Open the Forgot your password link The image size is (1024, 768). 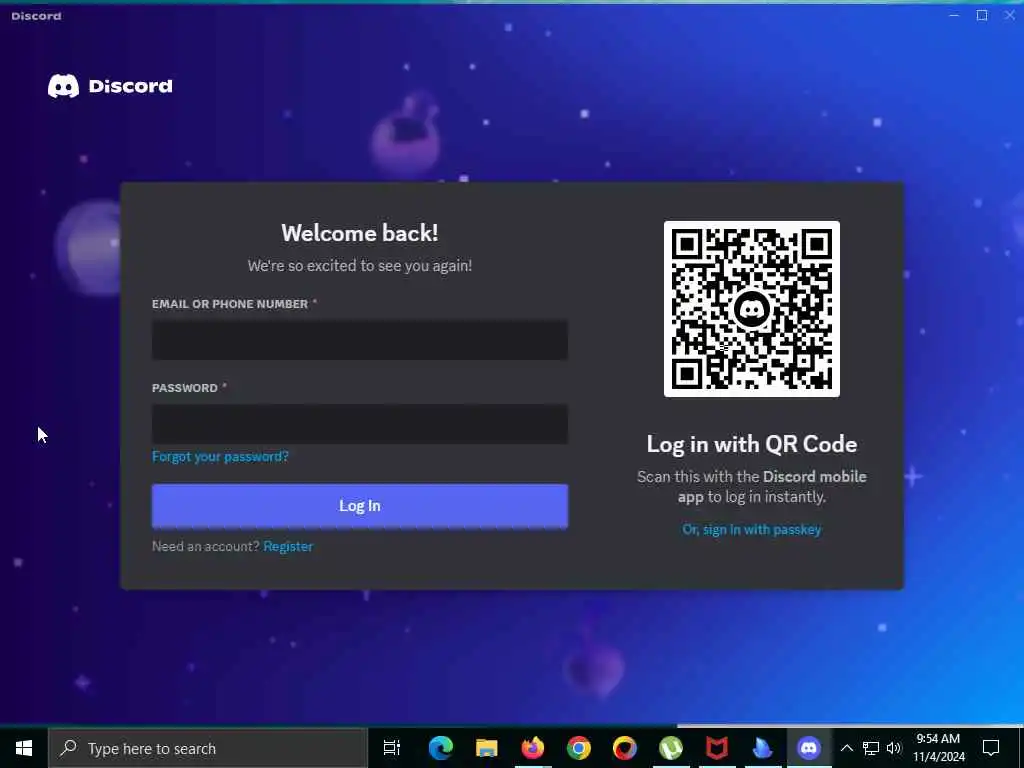coord(220,456)
